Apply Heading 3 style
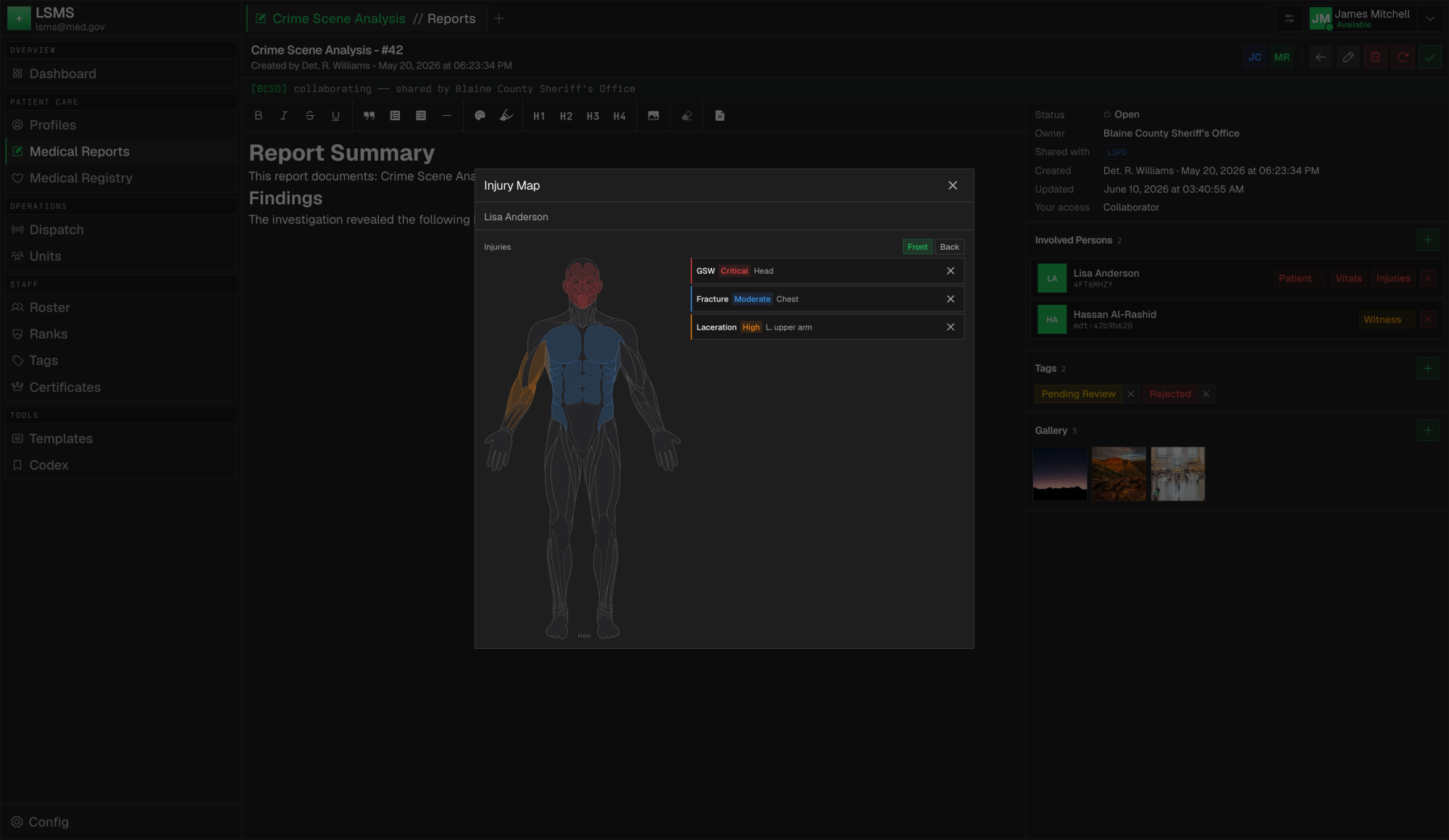The image size is (1449, 840). (593, 116)
